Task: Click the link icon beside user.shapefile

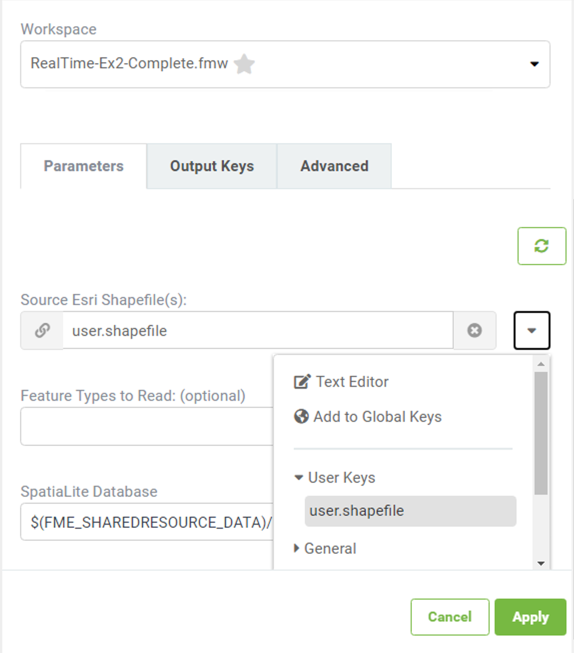Action: click(x=42, y=330)
